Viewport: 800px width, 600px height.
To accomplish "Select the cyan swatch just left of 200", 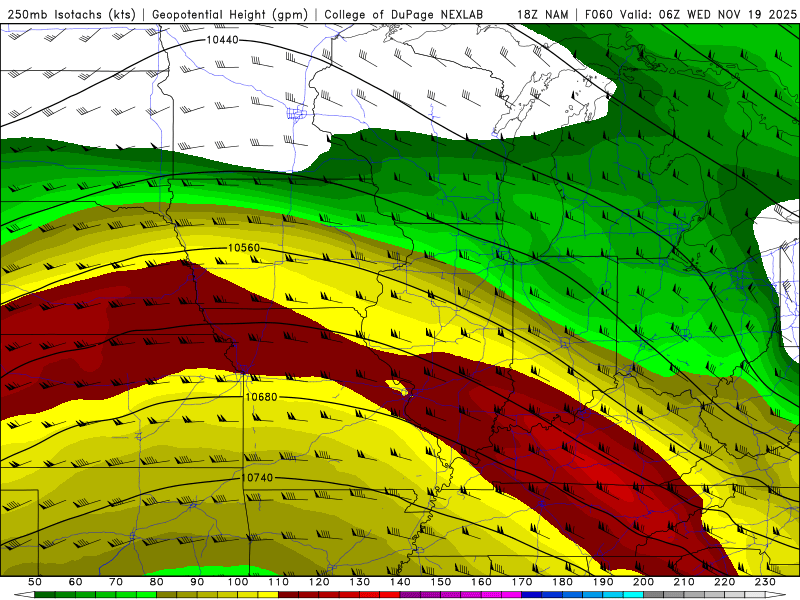I will [x=633, y=595].
